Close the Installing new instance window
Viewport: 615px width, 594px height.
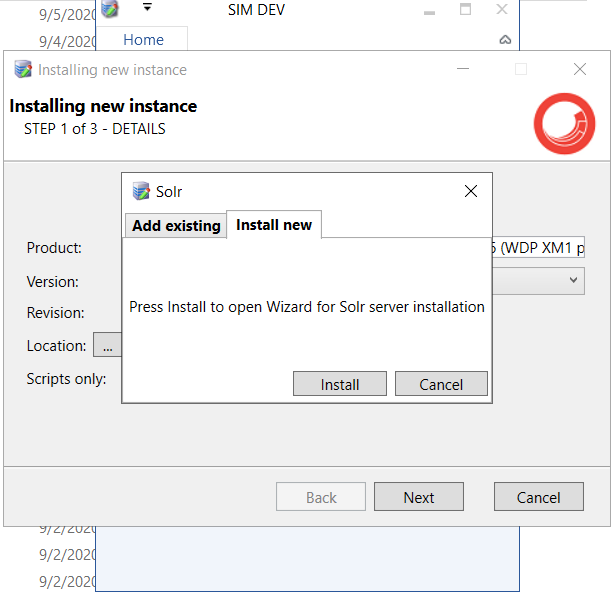[x=579, y=69]
